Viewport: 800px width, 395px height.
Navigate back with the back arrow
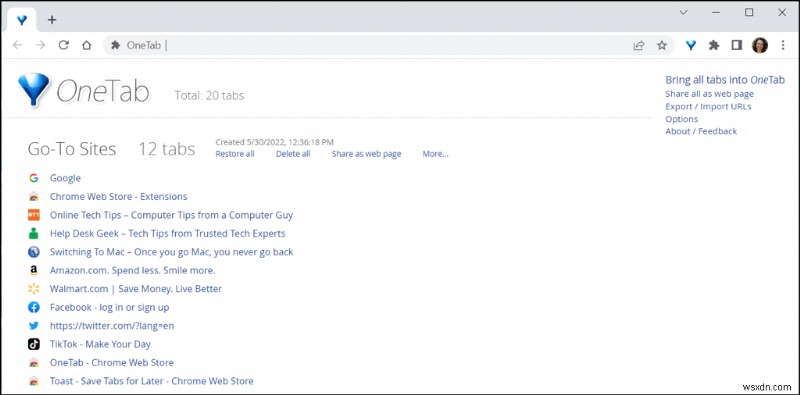17,45
